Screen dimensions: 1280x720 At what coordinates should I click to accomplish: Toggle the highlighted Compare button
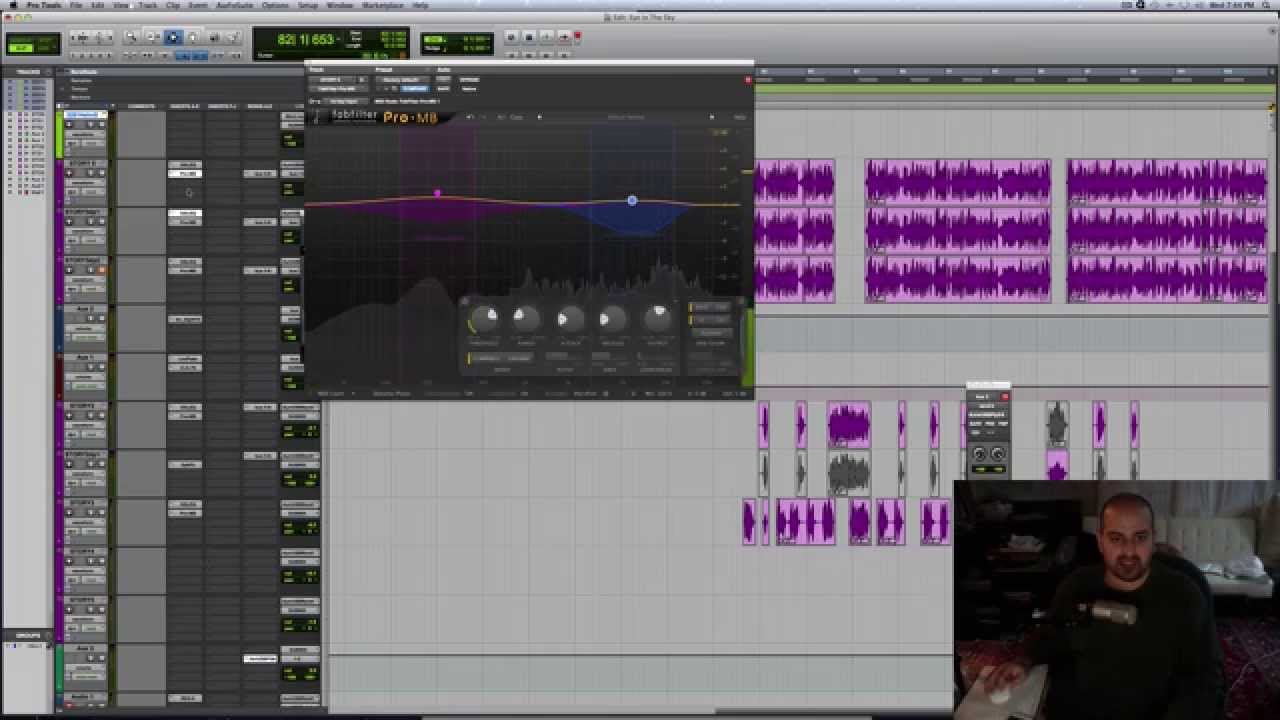(x=414, y=88)
